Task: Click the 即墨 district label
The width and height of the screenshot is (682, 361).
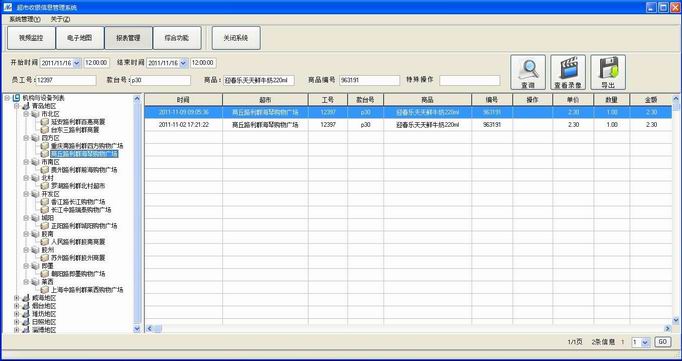Action: (48, 266)
